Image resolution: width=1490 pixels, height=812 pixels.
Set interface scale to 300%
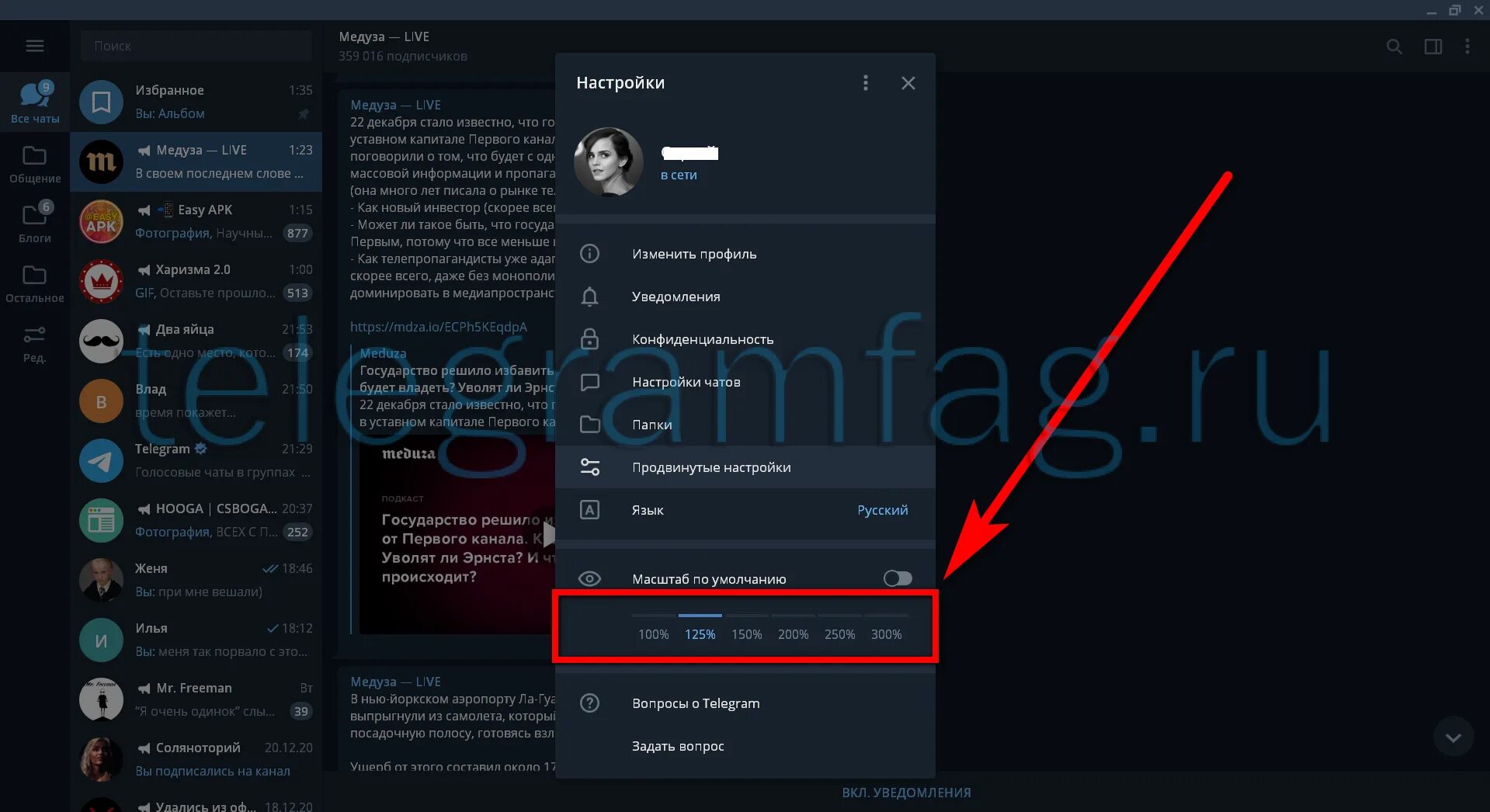(x=886, y=634)
